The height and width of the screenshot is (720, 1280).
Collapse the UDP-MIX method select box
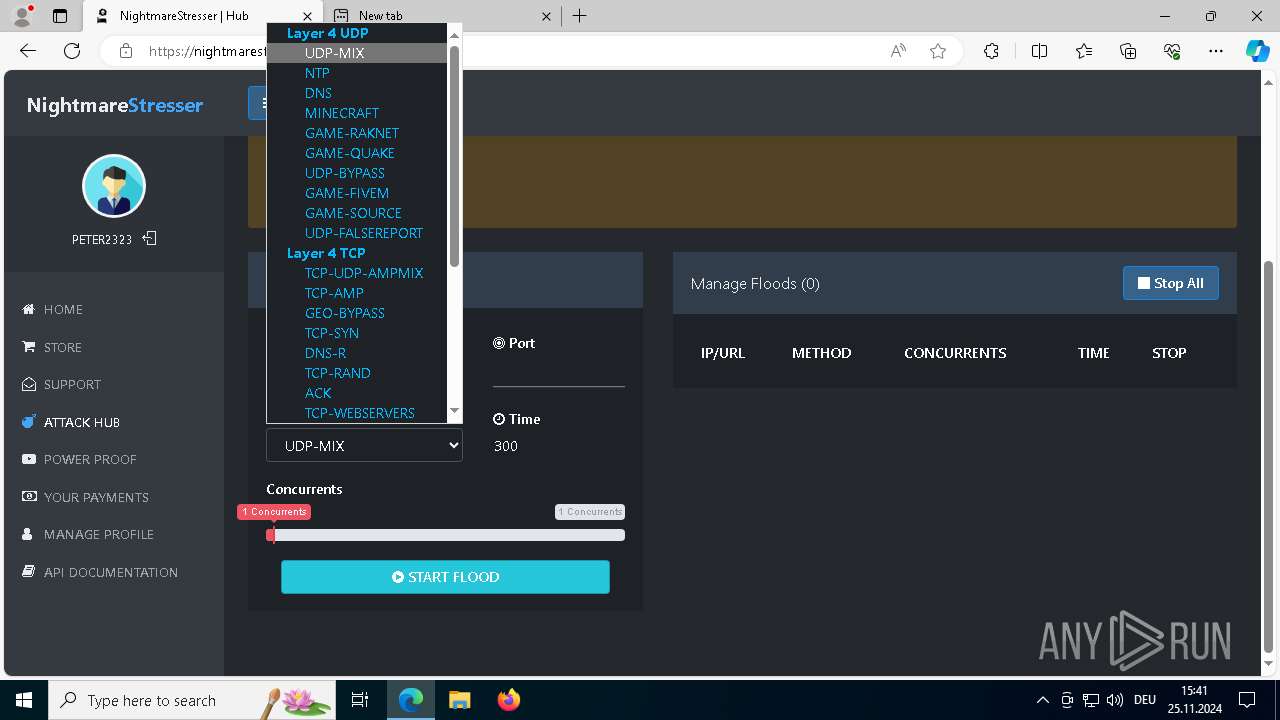click(364, 445)
